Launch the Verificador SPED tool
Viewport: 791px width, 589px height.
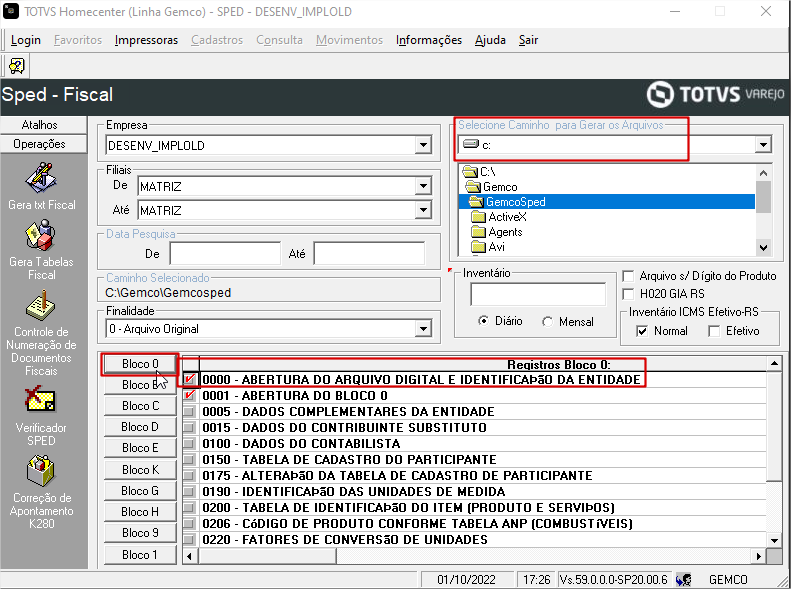coord(41,417)
